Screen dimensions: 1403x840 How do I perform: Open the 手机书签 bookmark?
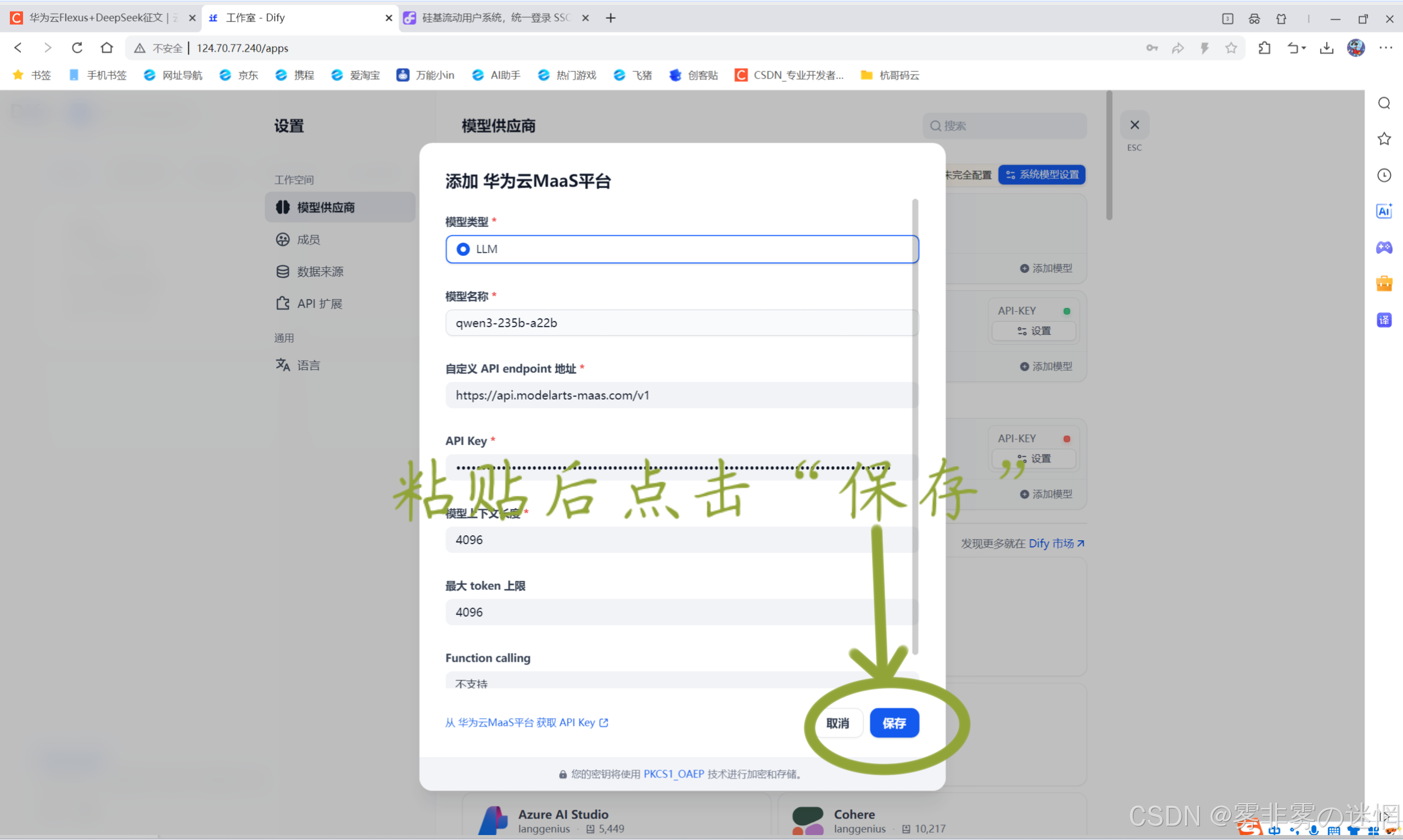tap(98, 75)
